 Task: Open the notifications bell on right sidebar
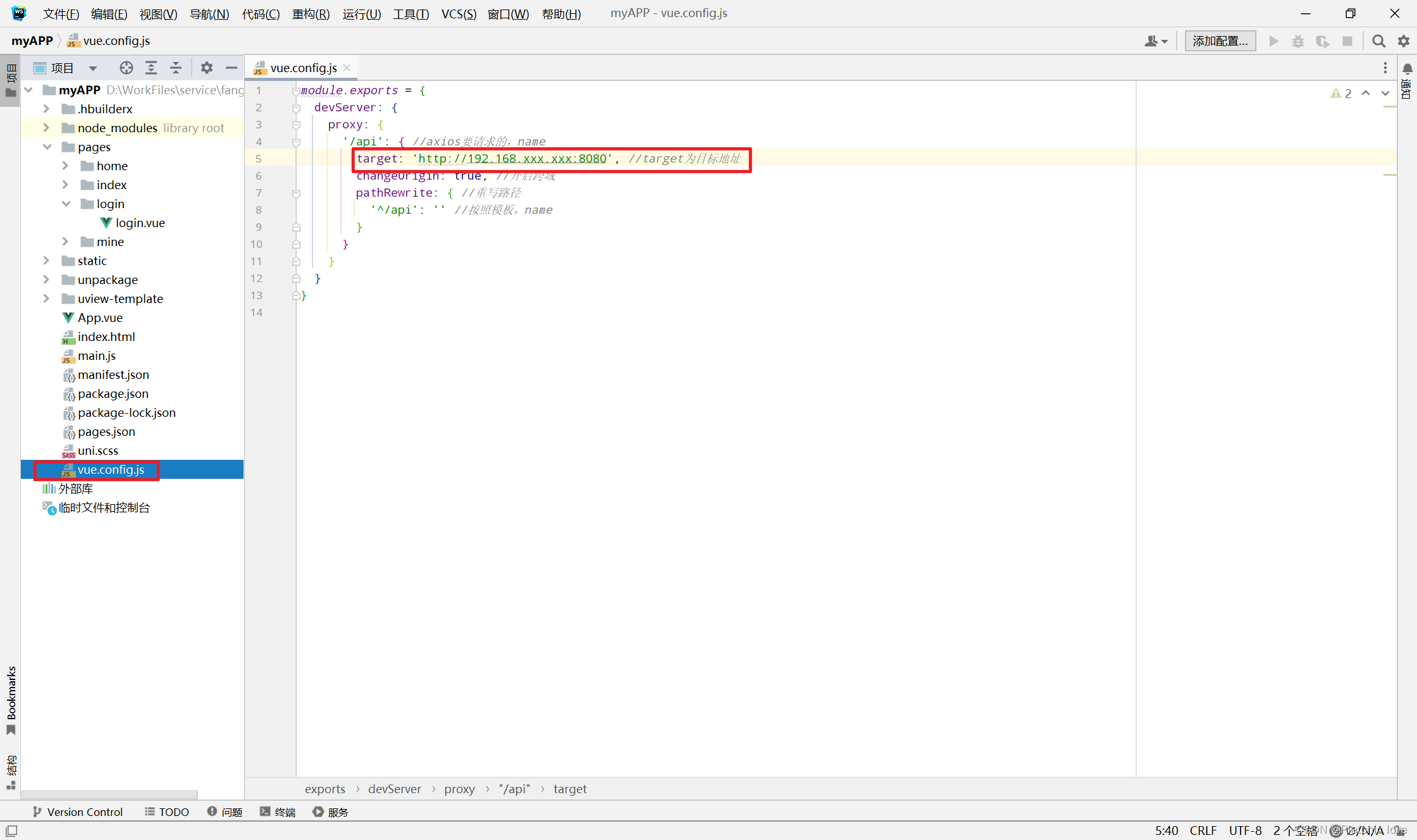pyautogui.click(x=1408, y=68)
